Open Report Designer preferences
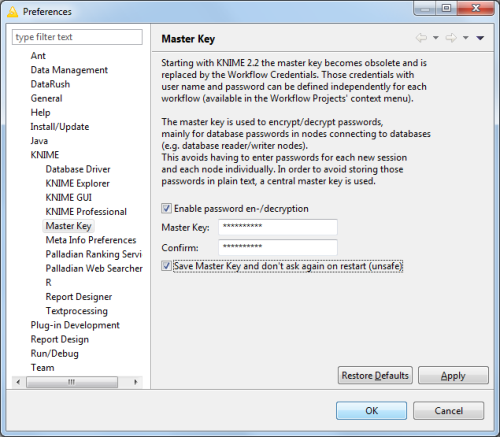The width and height of the screenshot is (500, 437). point(79,297)
